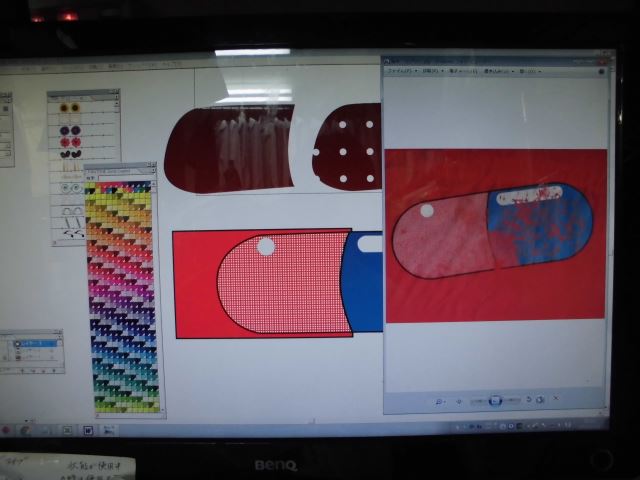Click the white circle on the pink capsule

[266, 246]
